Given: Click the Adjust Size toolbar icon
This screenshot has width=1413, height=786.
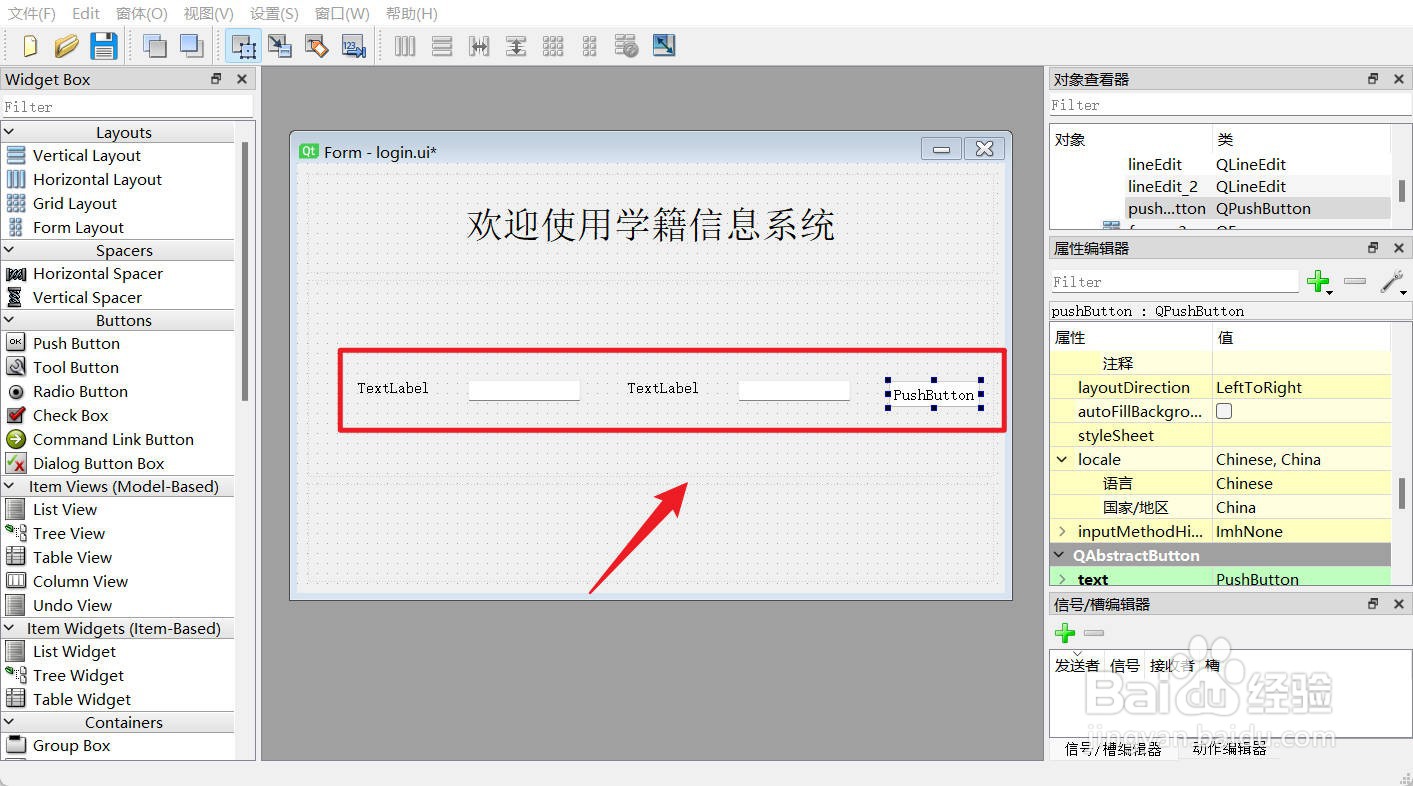Looking at the screenshot, I should pyautogui.click(x=664, y=45).
